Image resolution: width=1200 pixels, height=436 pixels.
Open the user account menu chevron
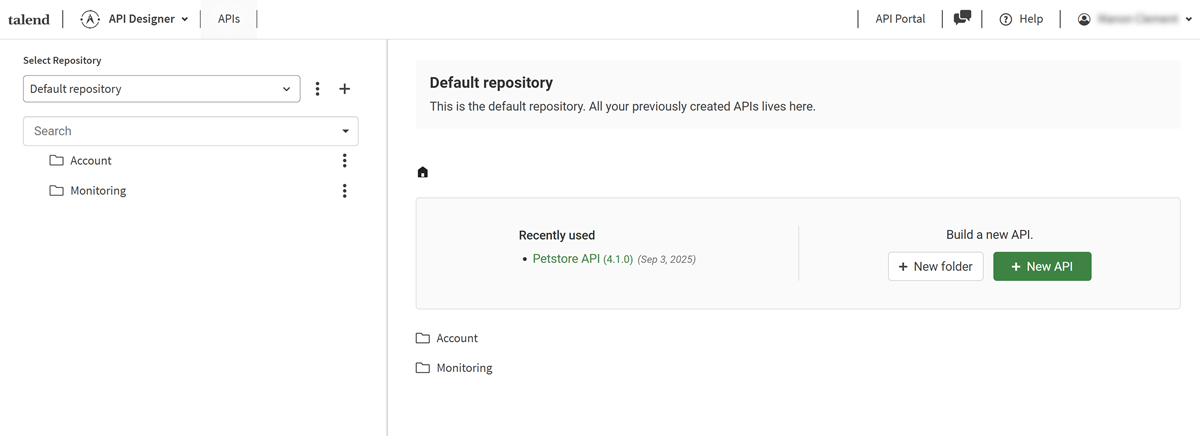point(1188,19)
